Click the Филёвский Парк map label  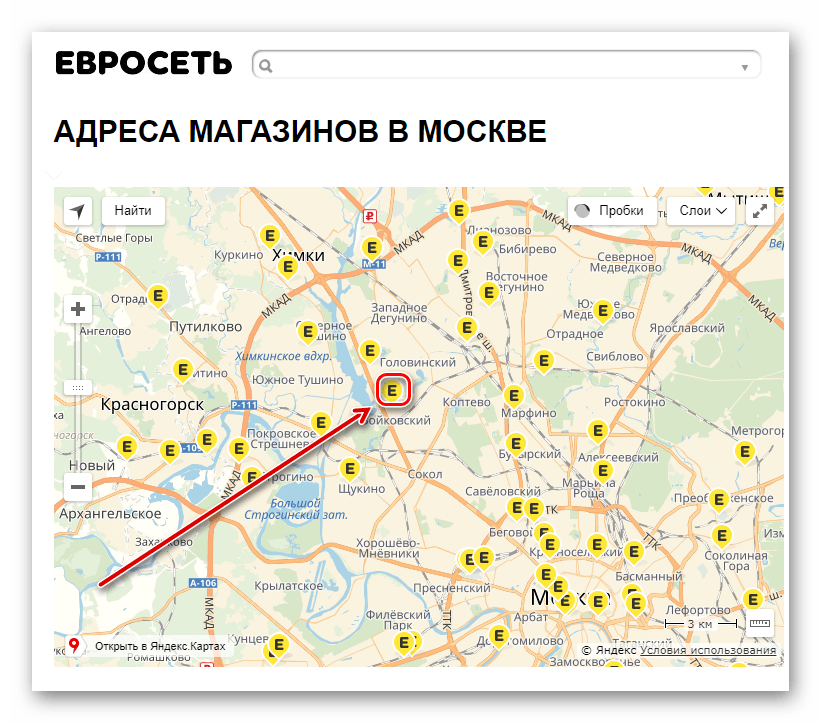point(398,620)
